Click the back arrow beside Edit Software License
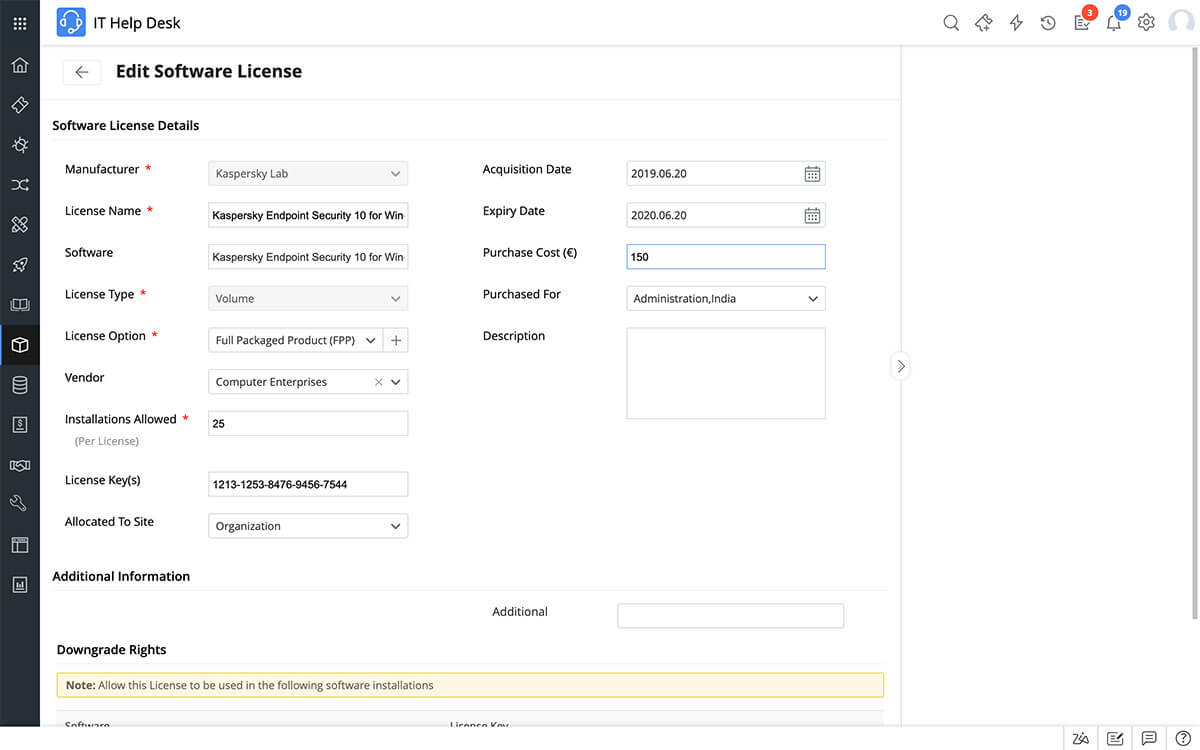Viewport: 1200px width, 750px height. point(81,72)
